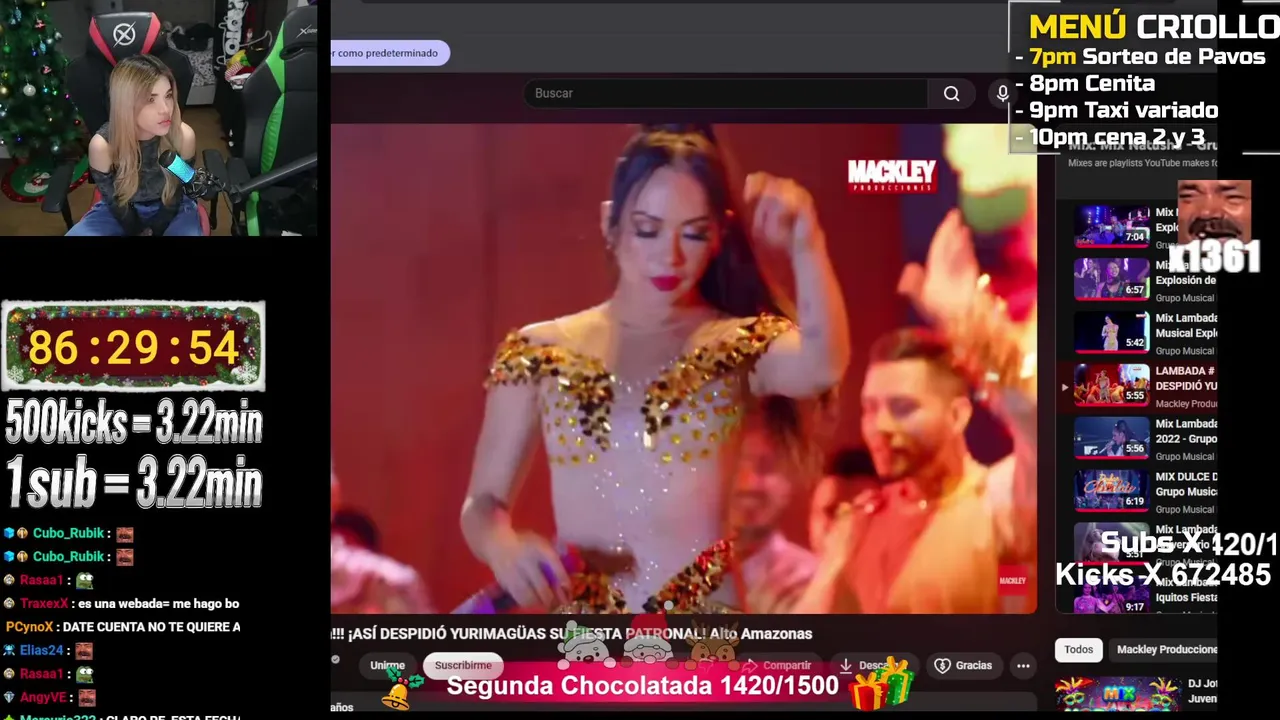
Task: Click the AngyVE username in chat
Action: point(44,697)
